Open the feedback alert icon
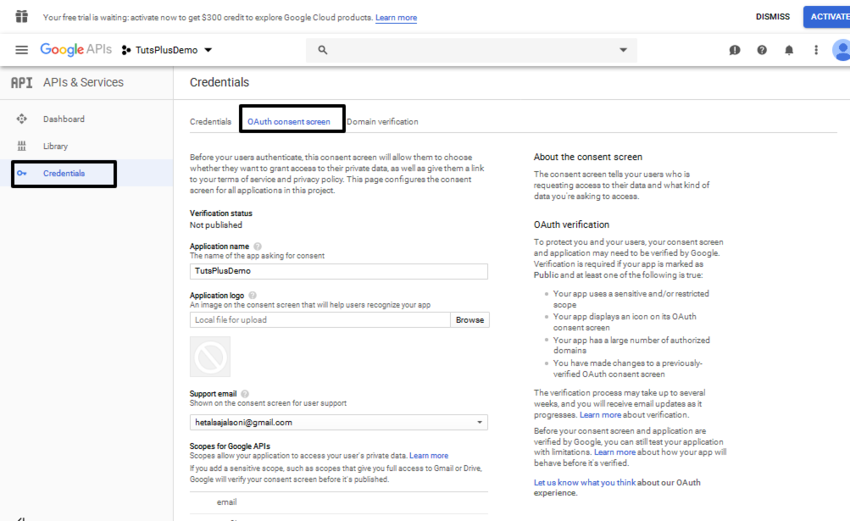 [x=735, y=50]
